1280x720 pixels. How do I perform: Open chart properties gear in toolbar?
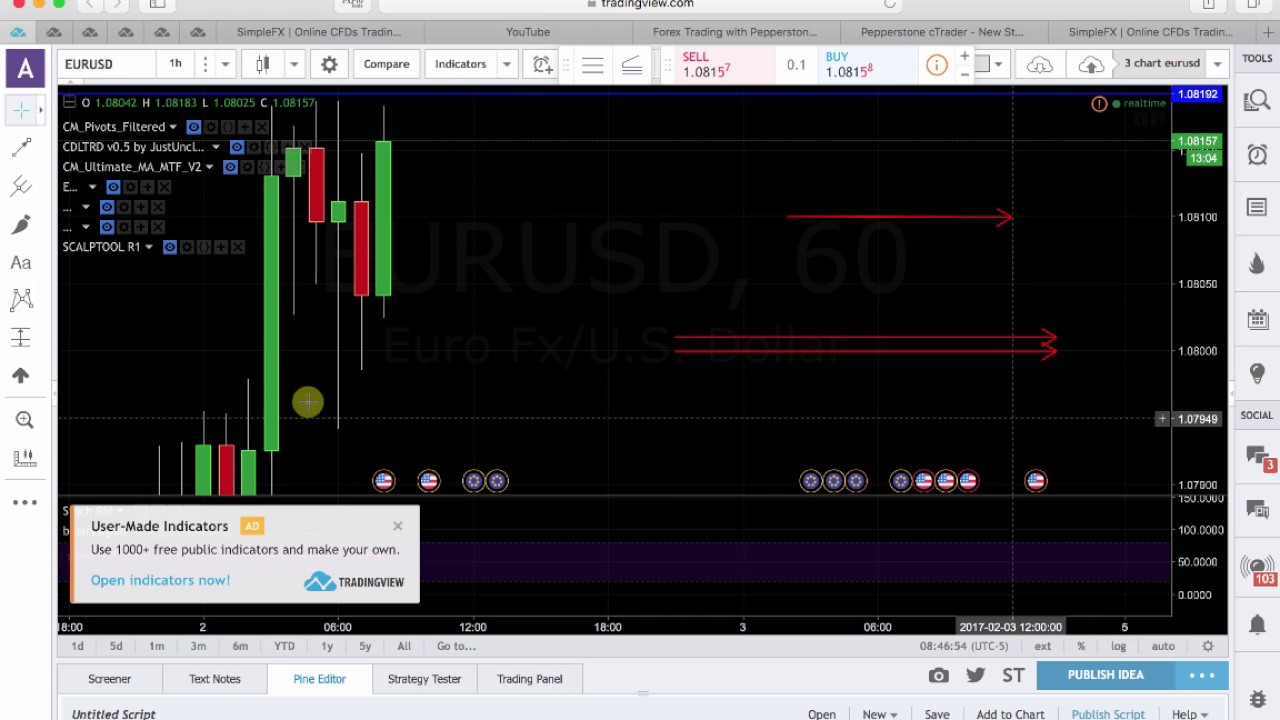pyautogui.click(x=329, y=64)
